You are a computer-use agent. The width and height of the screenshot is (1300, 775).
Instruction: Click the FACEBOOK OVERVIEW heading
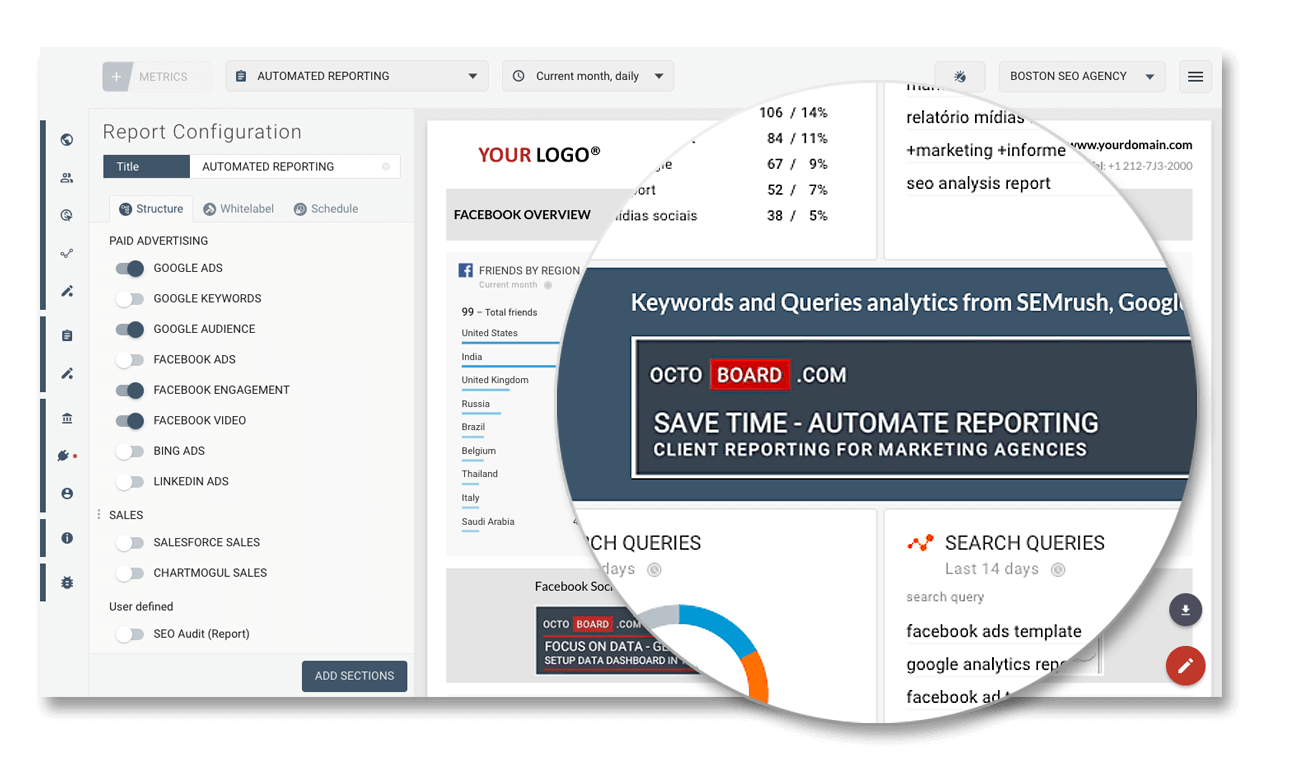pyautogui.click(x=522, y=215)
